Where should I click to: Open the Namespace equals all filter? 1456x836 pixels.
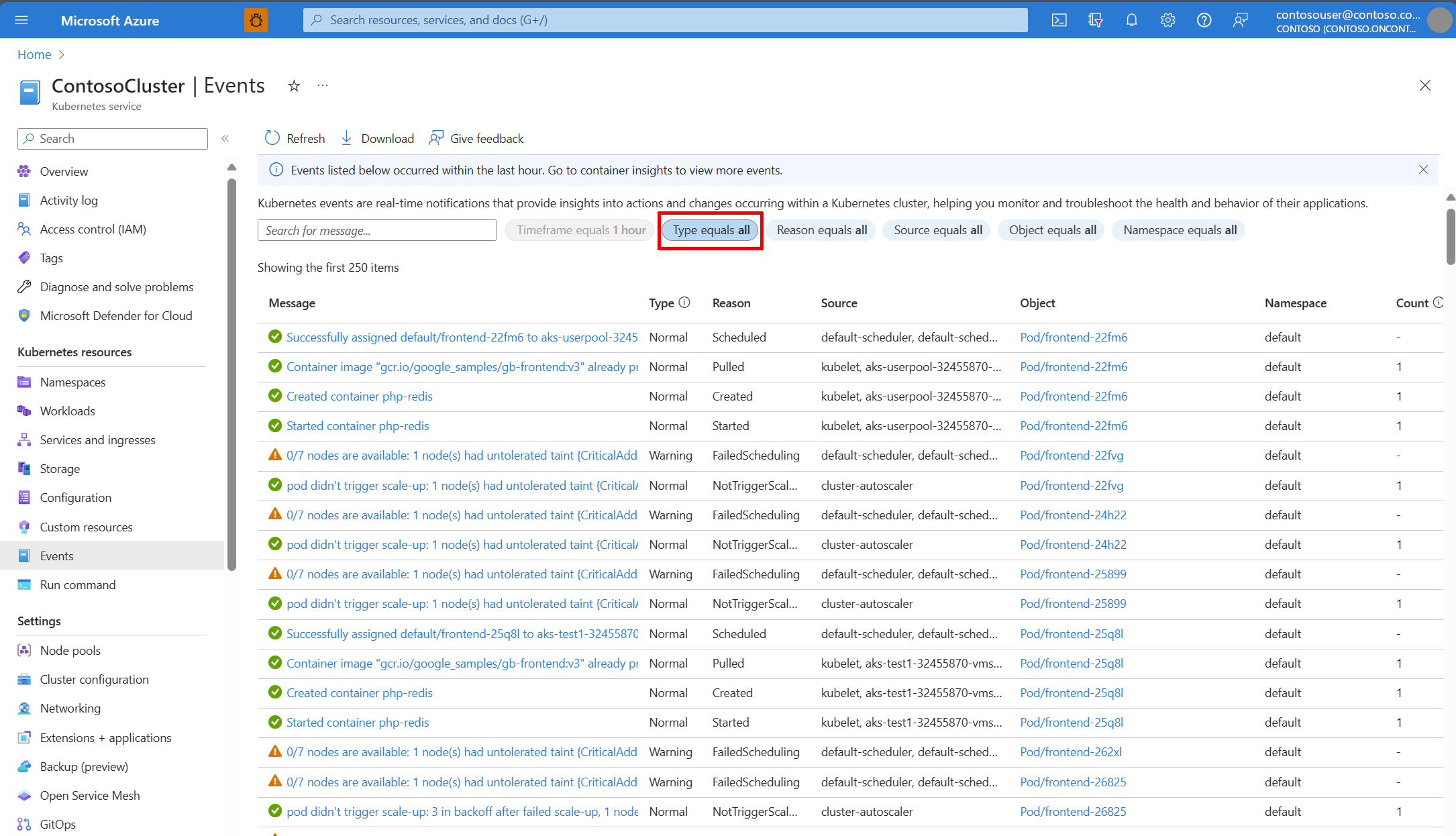point(1179,230)
